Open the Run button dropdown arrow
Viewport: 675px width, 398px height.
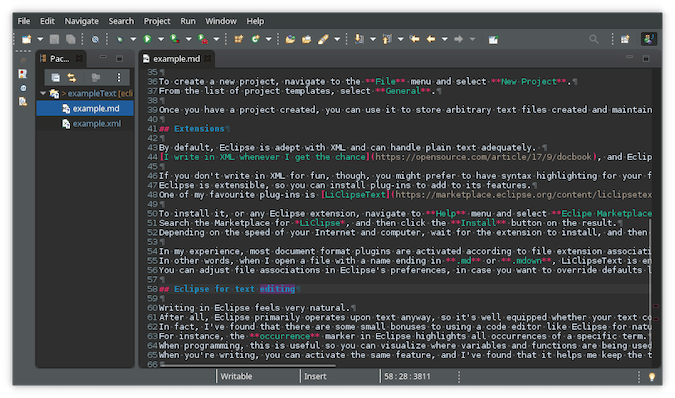pyautogui.click(x=161, y=39)
